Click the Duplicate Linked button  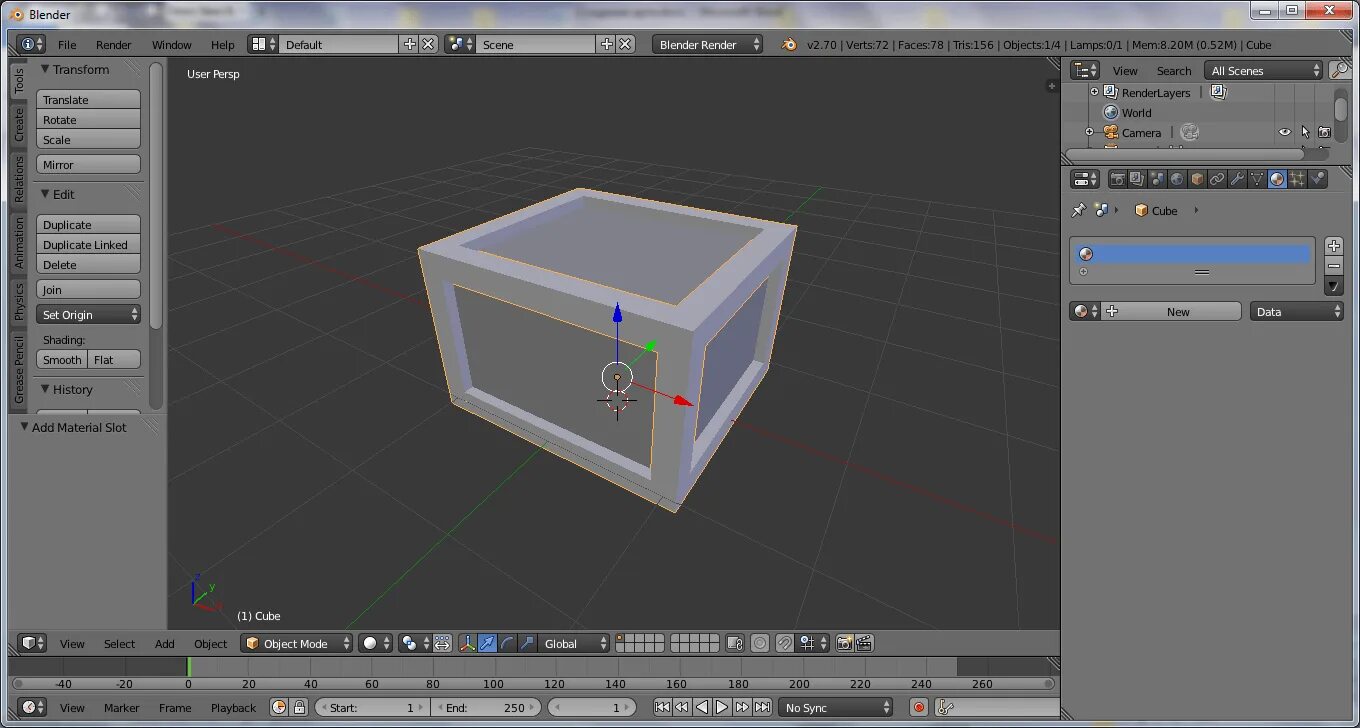[x=88, y=244]
